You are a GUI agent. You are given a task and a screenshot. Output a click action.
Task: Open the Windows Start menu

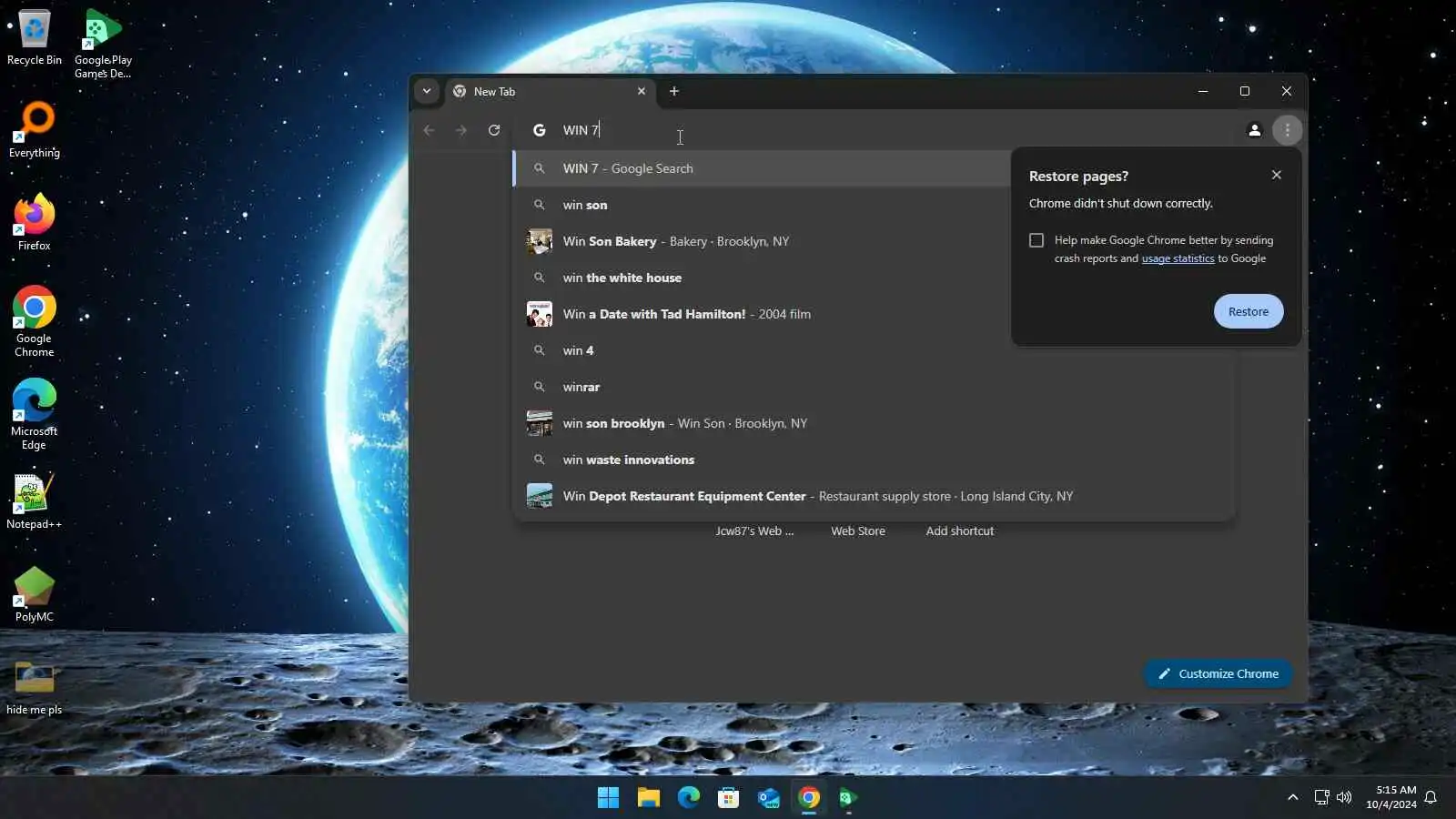tap(608, 798)
